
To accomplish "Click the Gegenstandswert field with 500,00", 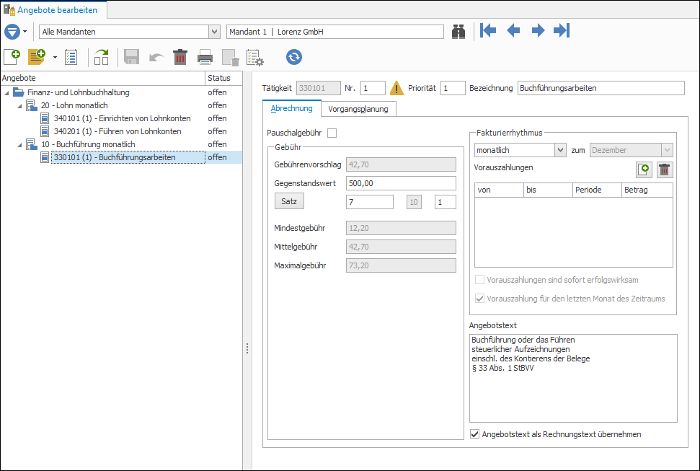I will point(401,183).
